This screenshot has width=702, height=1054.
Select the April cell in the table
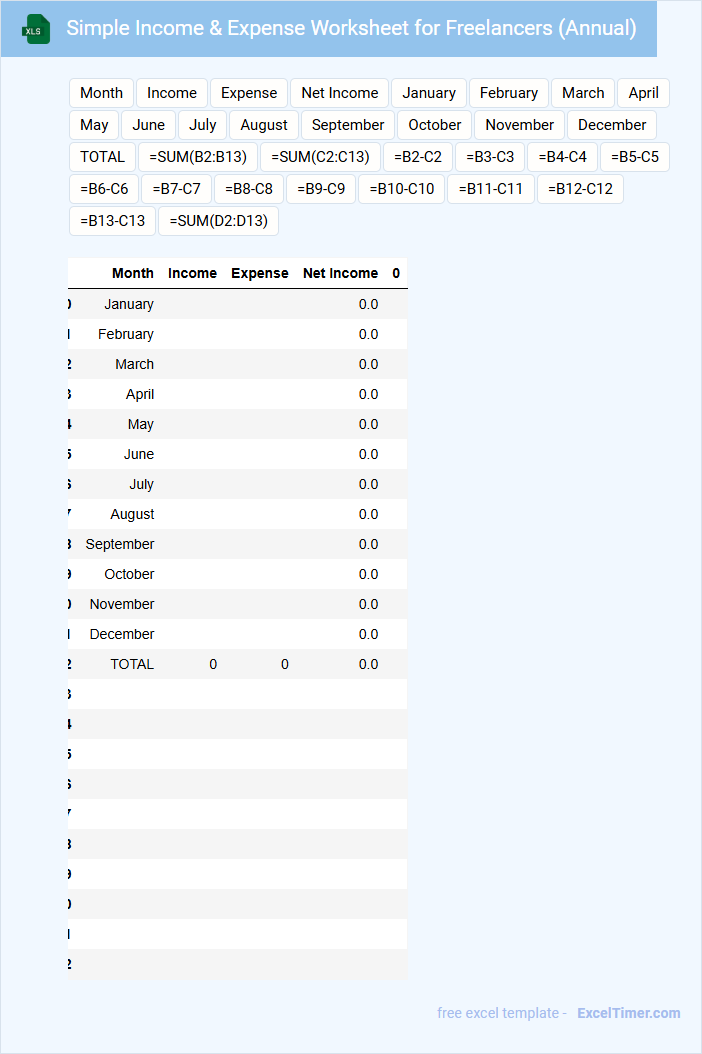pyautogui.click(x=140, y=395)
